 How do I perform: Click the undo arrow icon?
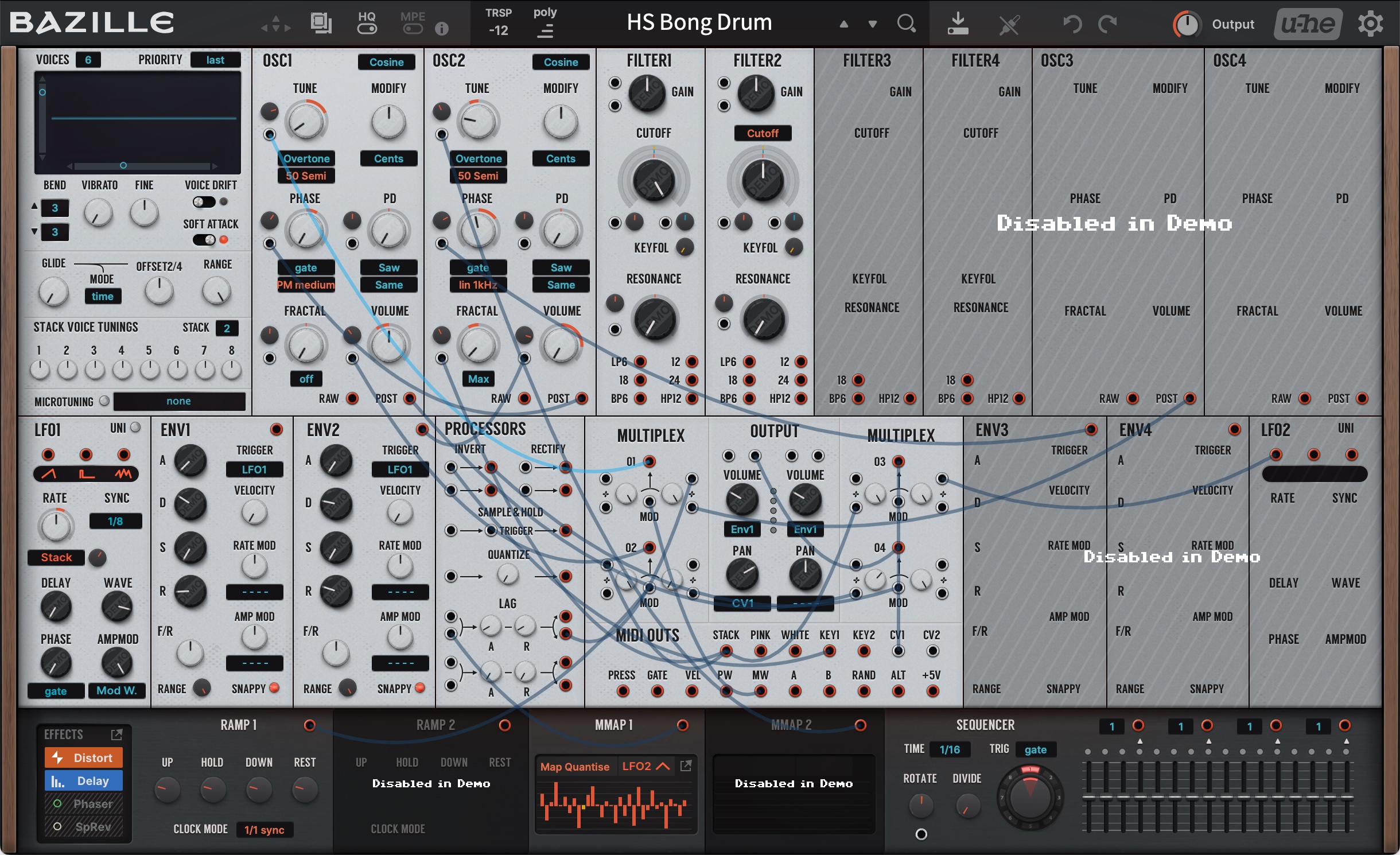coord(1071,24)
